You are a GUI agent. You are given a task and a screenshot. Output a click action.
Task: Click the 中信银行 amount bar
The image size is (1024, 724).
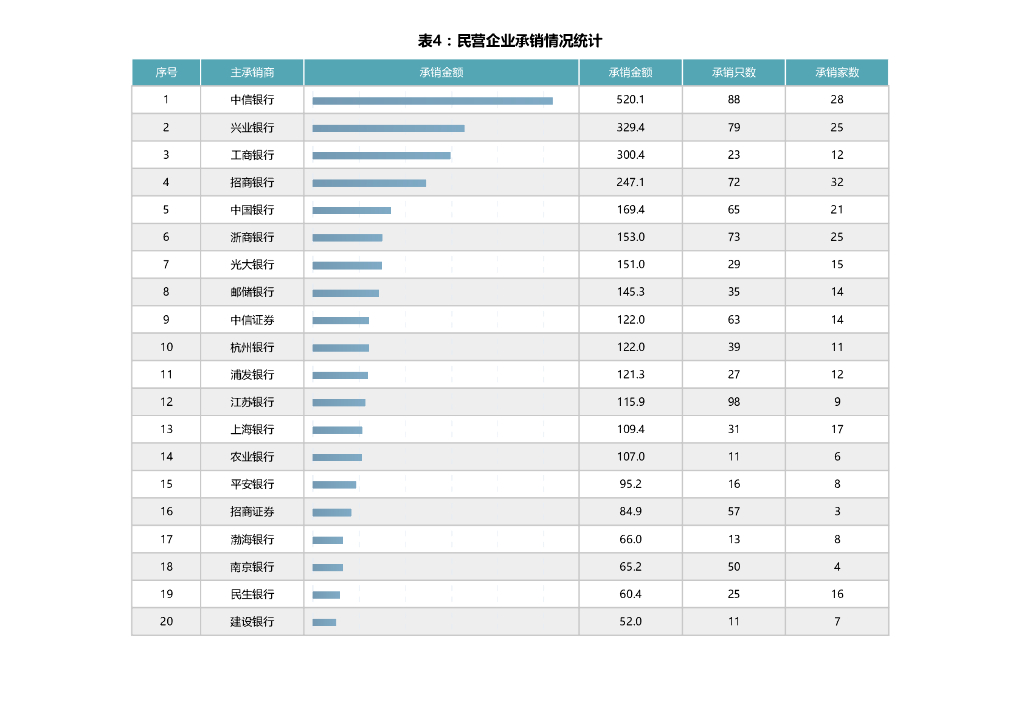pyautogui.click(x=432, y=101)
